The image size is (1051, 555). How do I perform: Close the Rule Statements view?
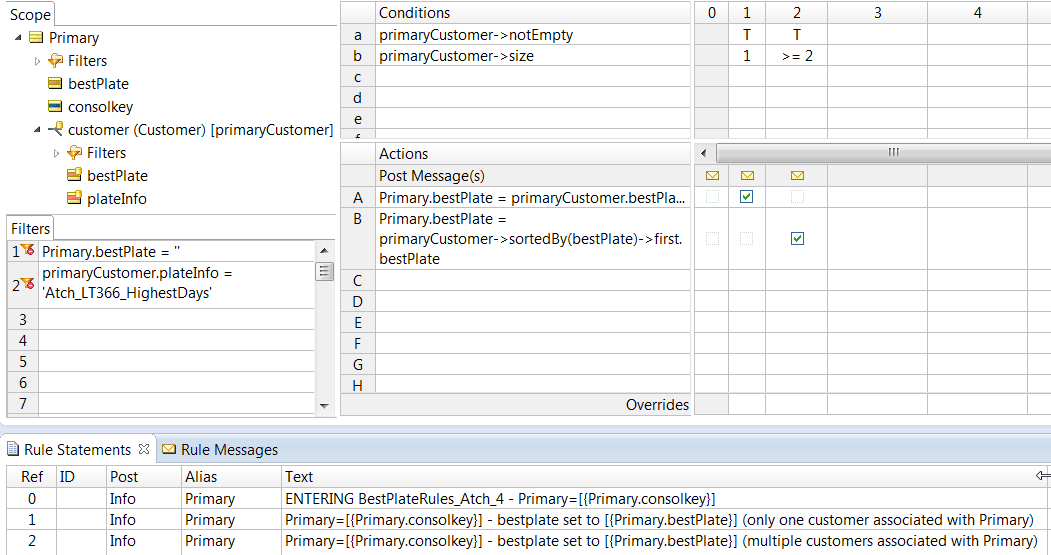click(143, 448)
